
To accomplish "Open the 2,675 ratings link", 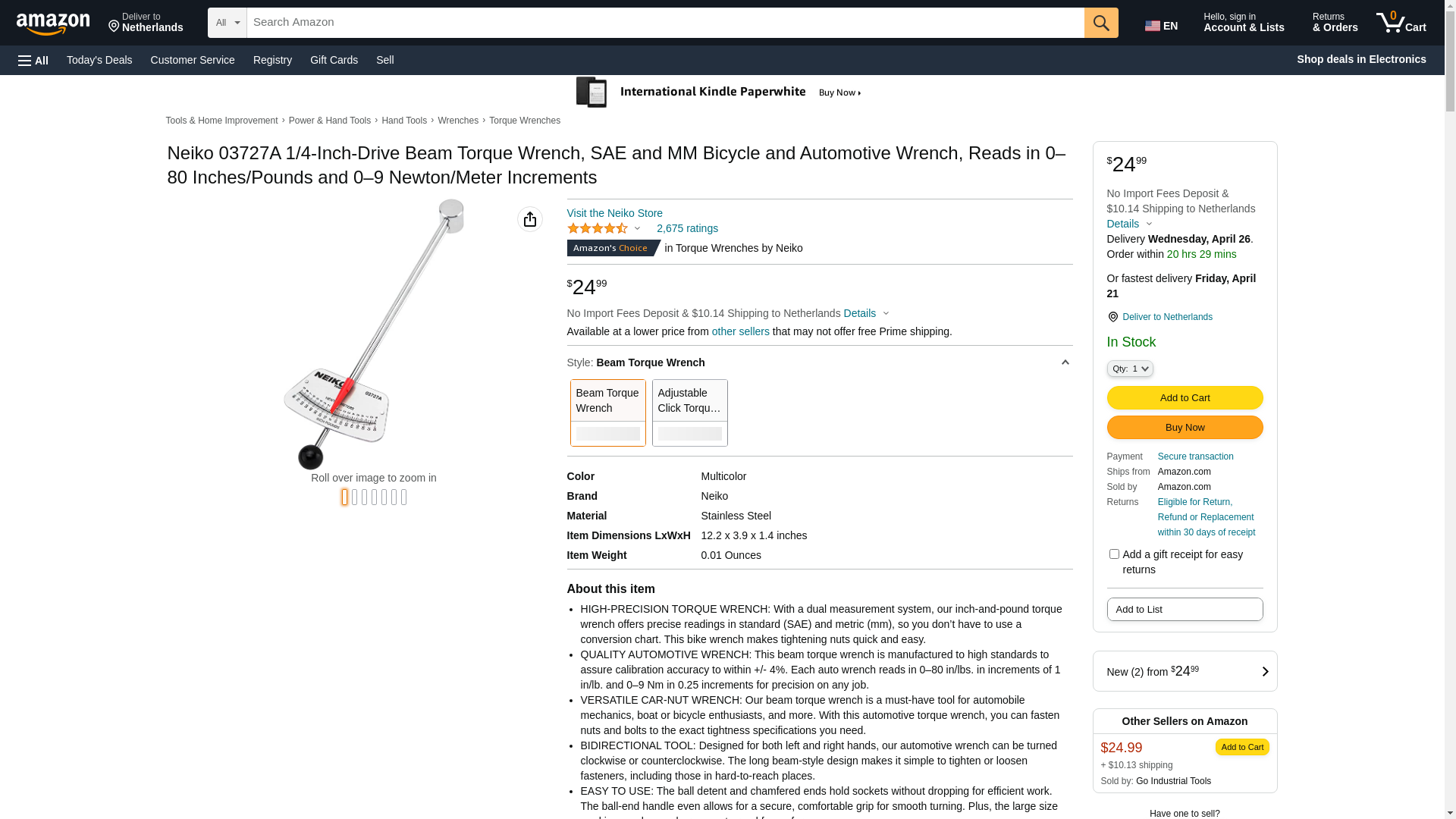I will coord(687,228).
